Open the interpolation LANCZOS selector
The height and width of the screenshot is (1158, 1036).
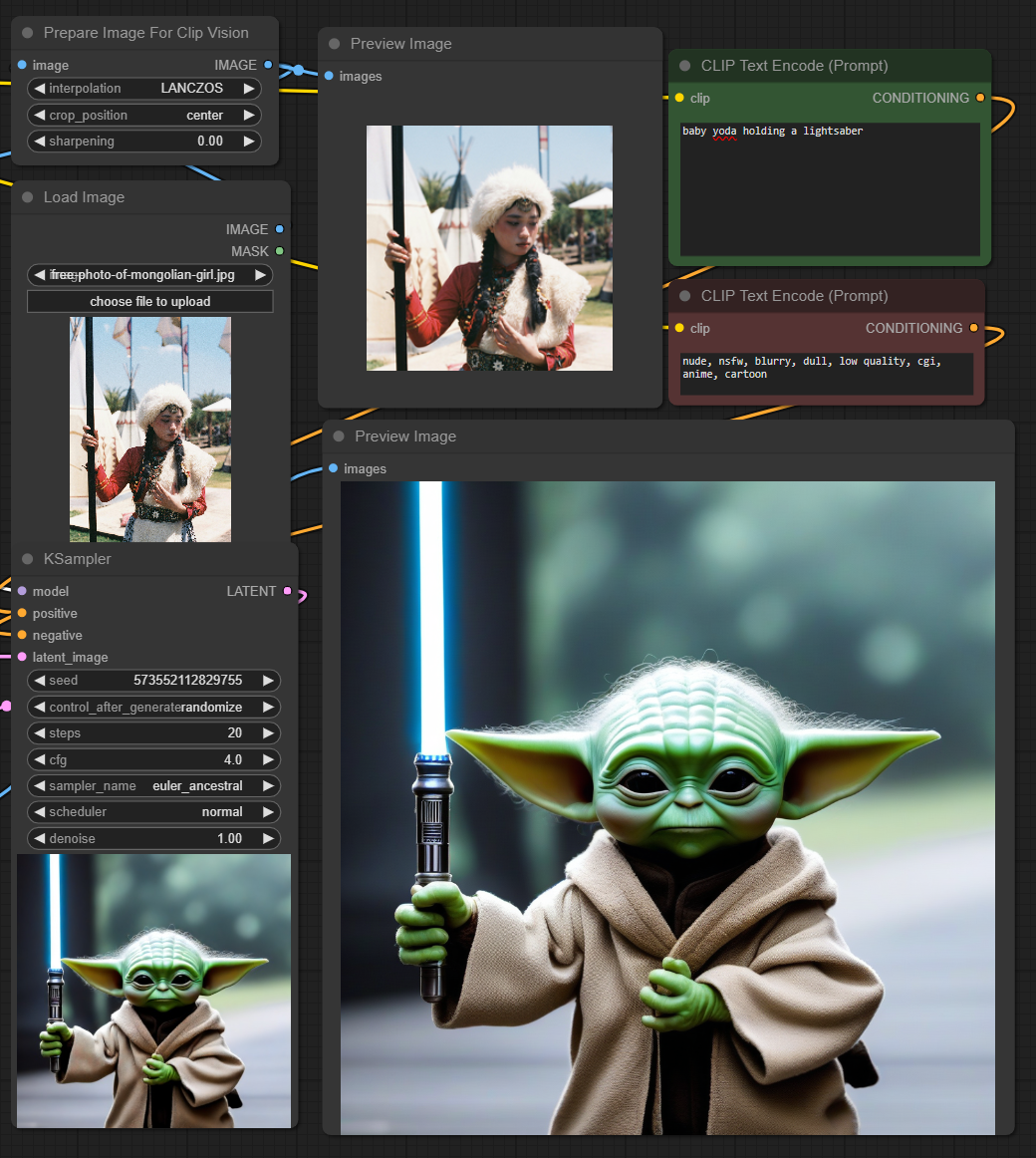click(x=144, y=88)
